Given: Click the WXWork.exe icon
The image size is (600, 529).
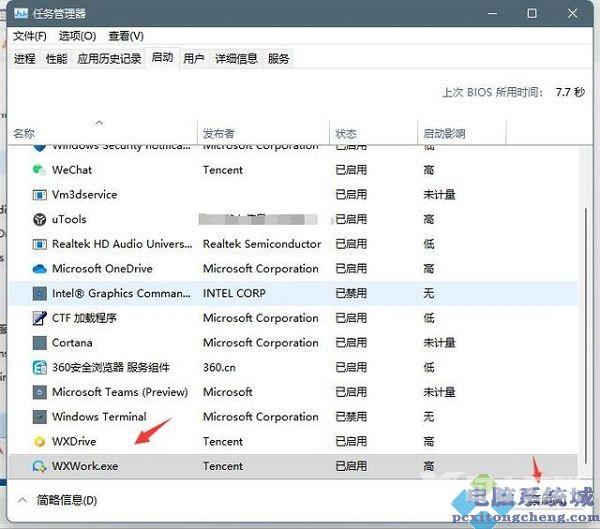Looking at the screenshot, I should tap(39, 466).
